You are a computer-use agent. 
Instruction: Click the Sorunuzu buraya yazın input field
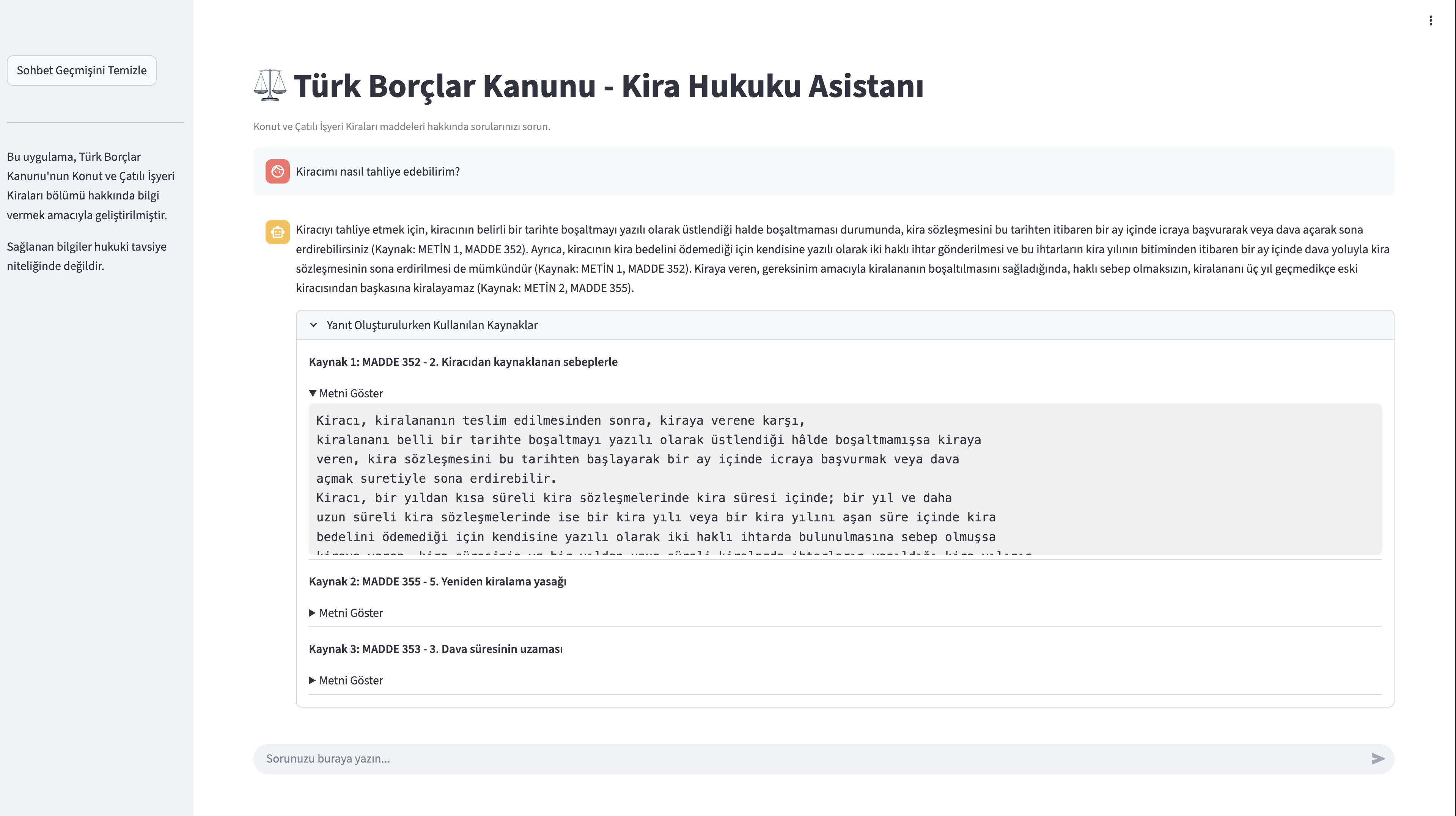click(678, 758)
